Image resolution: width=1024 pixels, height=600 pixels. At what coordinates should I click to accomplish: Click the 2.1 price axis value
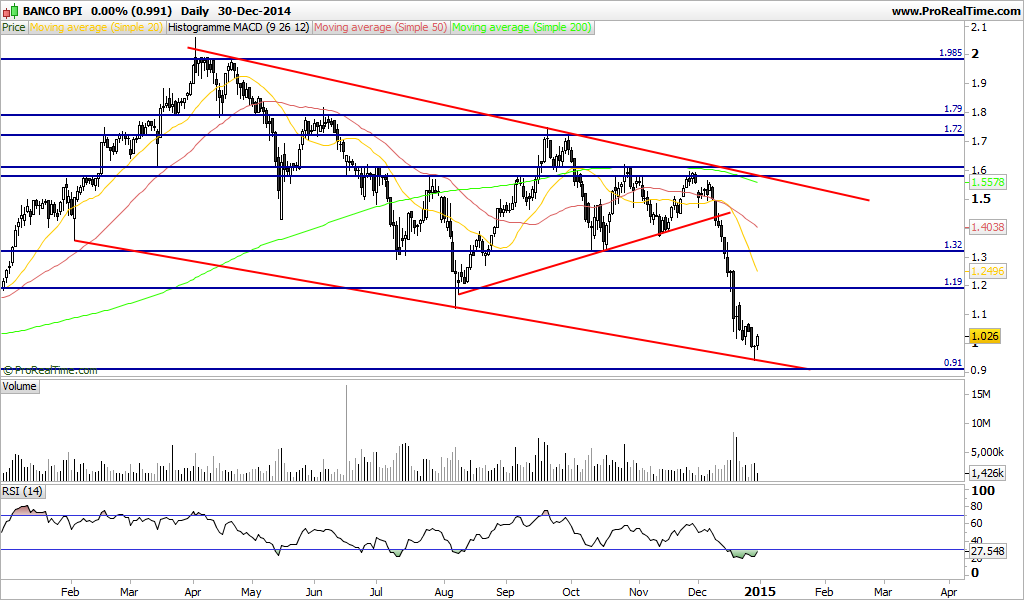[979, 27]
